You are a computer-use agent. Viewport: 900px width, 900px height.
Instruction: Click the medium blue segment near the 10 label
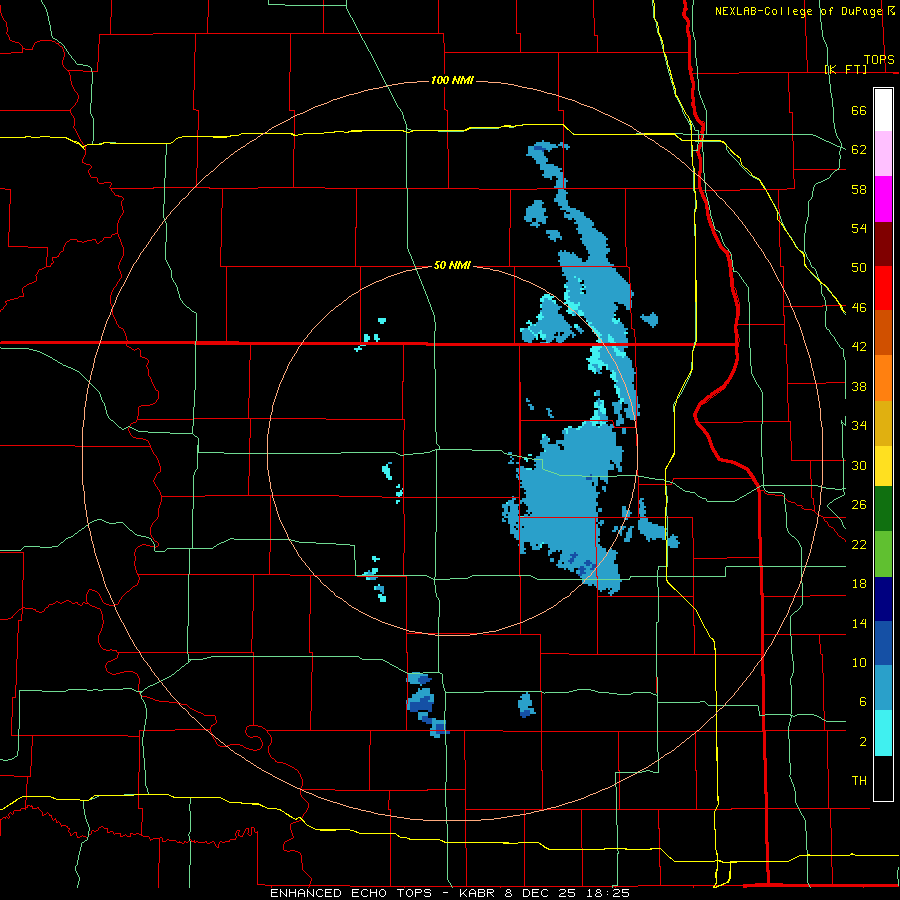[883, 643]
